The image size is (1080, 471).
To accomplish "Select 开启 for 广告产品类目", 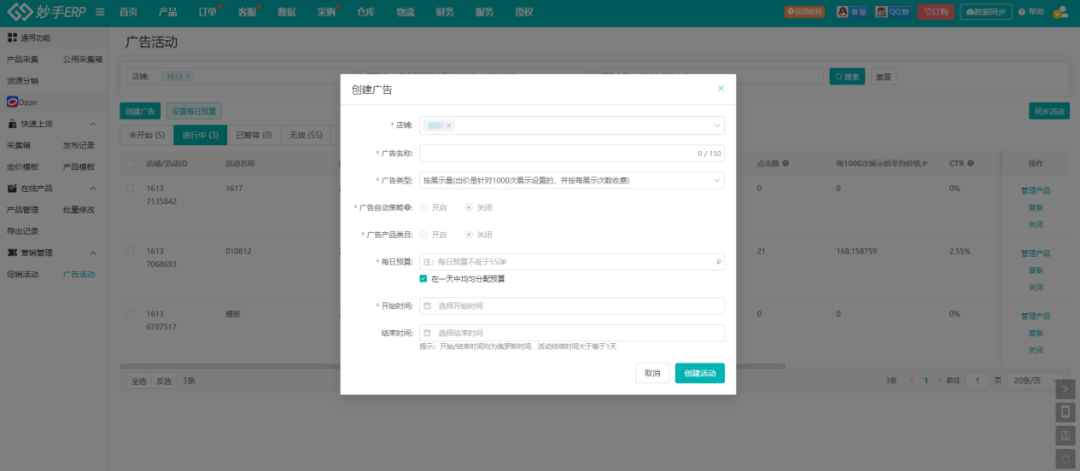I will point(423,234).
